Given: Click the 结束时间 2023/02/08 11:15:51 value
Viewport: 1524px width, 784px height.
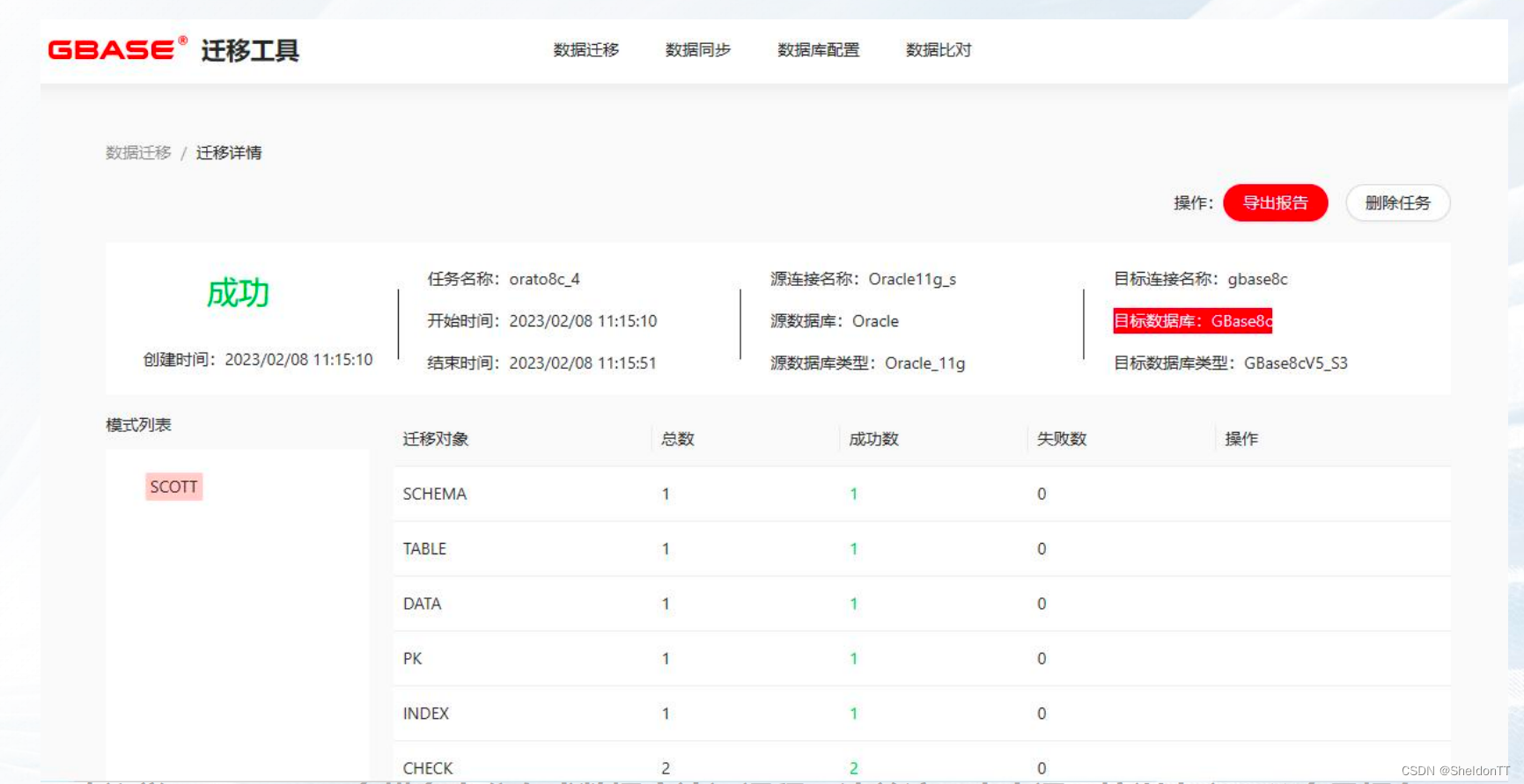Looking at the screenshot, I should (583, 363).
